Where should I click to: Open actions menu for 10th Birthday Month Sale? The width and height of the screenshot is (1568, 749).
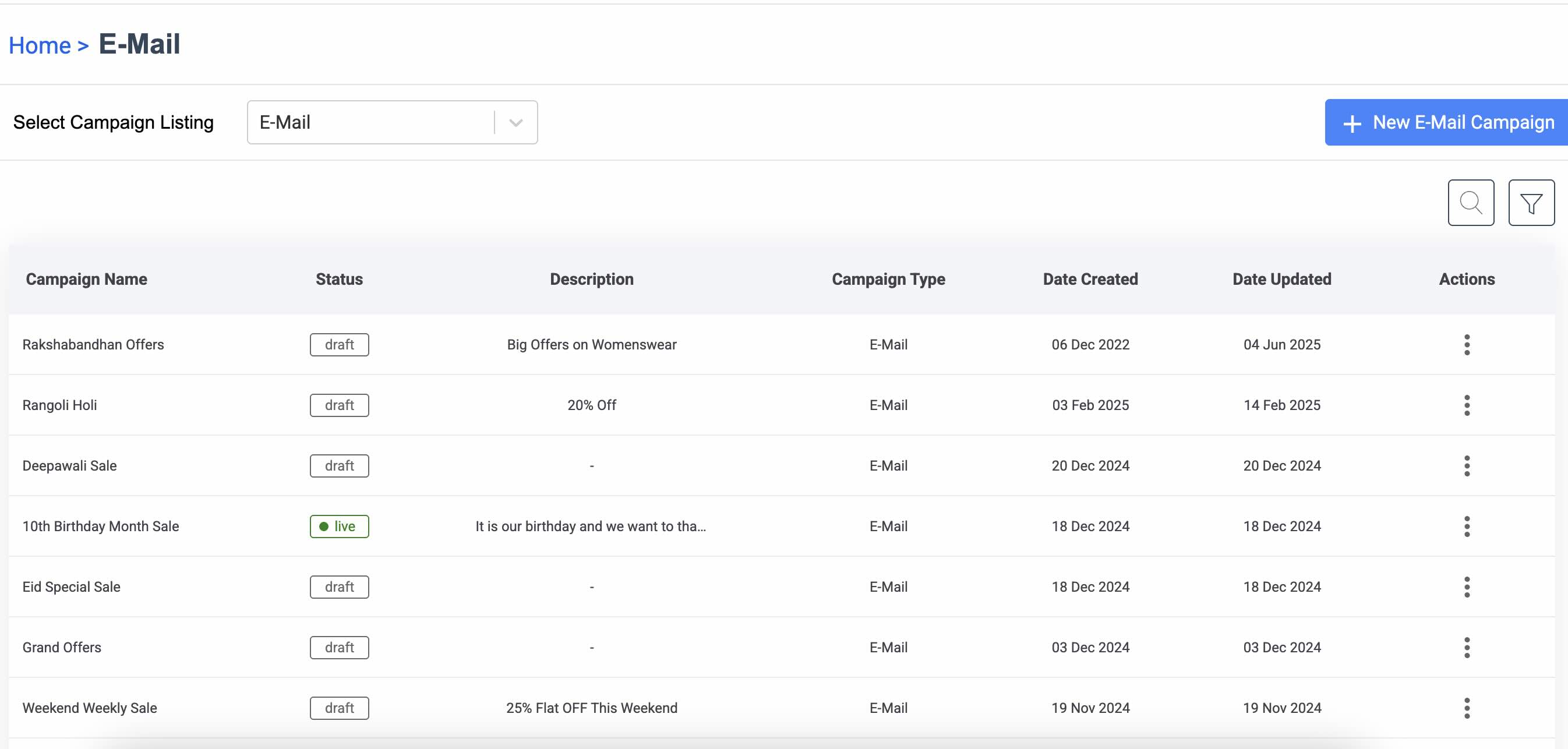1466,527
